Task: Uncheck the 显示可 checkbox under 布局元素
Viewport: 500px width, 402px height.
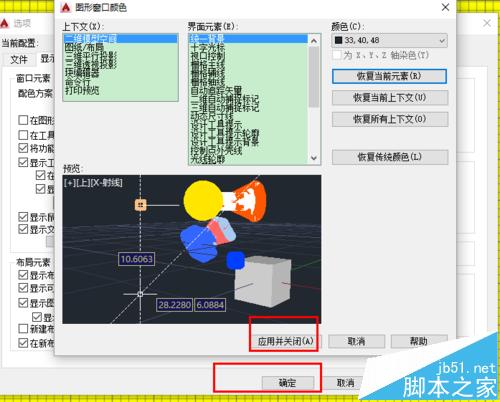Action: pos(23,288)
